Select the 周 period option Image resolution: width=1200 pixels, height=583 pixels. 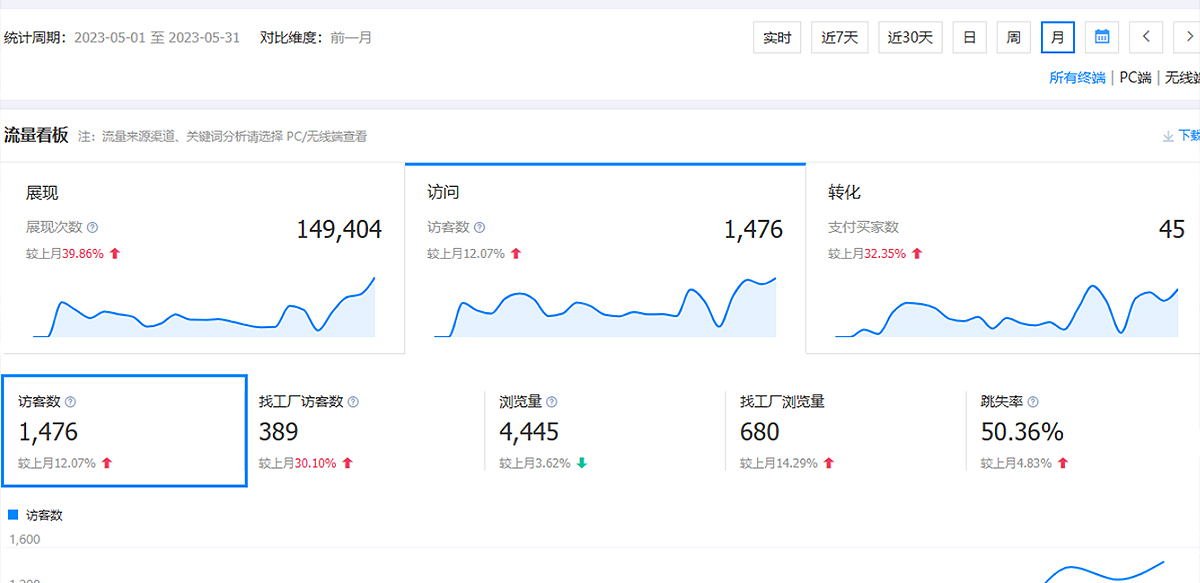point(1013,37)
